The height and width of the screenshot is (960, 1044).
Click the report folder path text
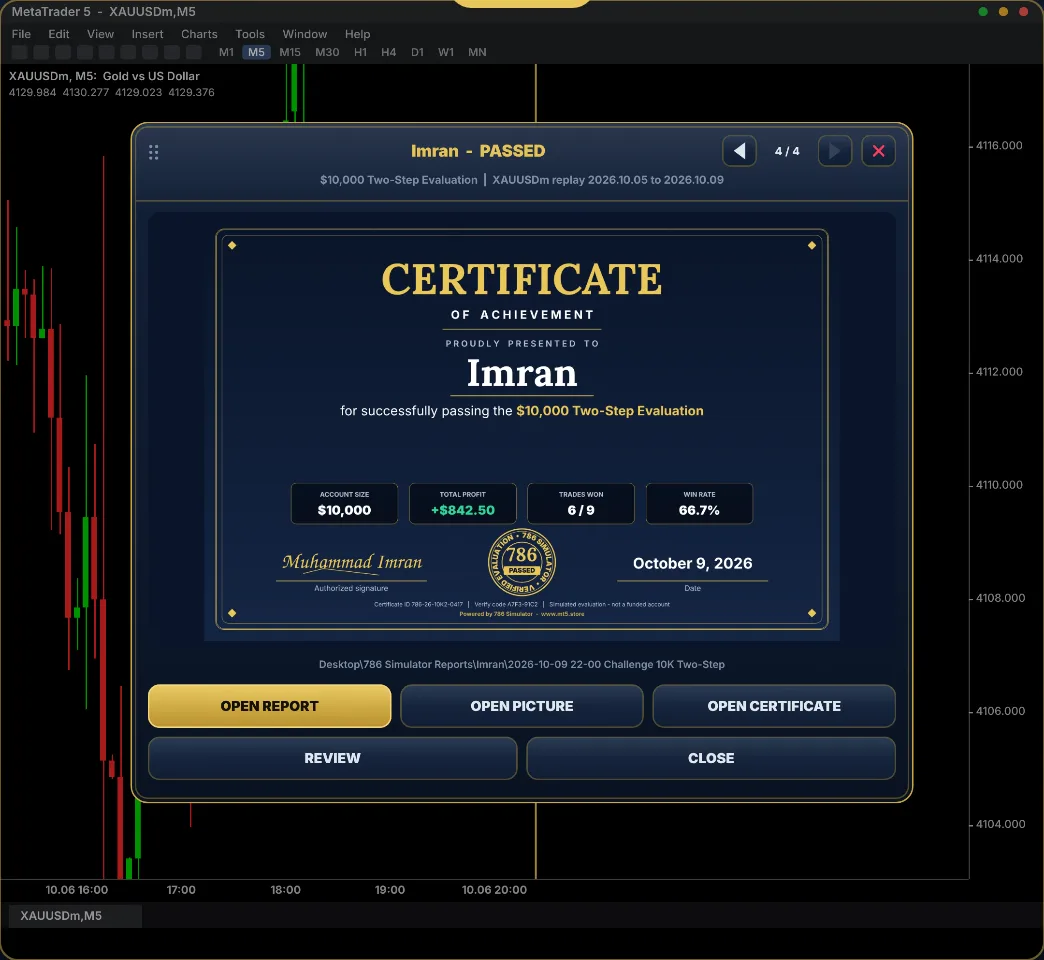coord(522,664)
